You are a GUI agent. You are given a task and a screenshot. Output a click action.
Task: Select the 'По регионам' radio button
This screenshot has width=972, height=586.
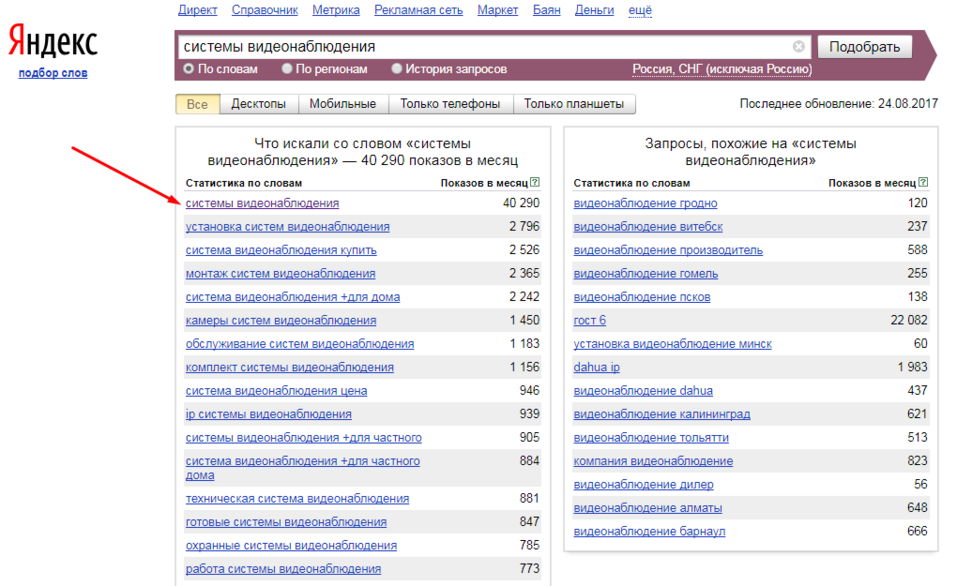coord(286,69)
